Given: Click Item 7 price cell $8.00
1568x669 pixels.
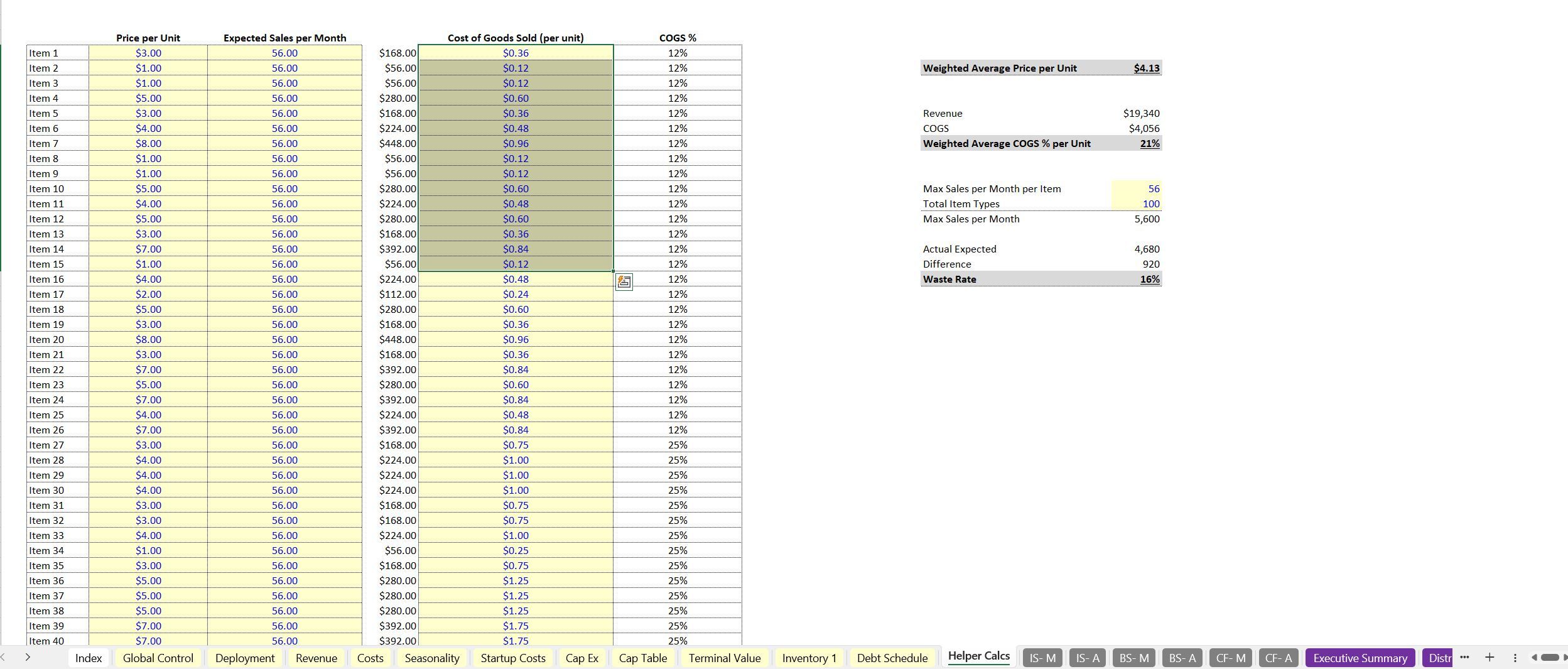Looking at the screenshot, I should (x=148, y=143).
